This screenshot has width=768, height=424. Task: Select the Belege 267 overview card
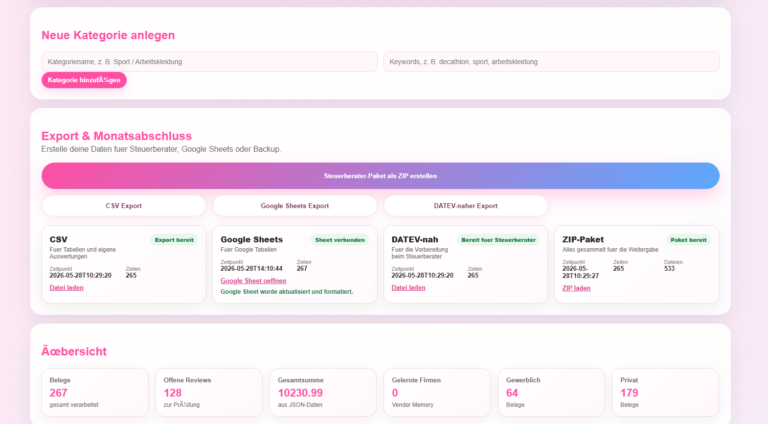point(95,393)
